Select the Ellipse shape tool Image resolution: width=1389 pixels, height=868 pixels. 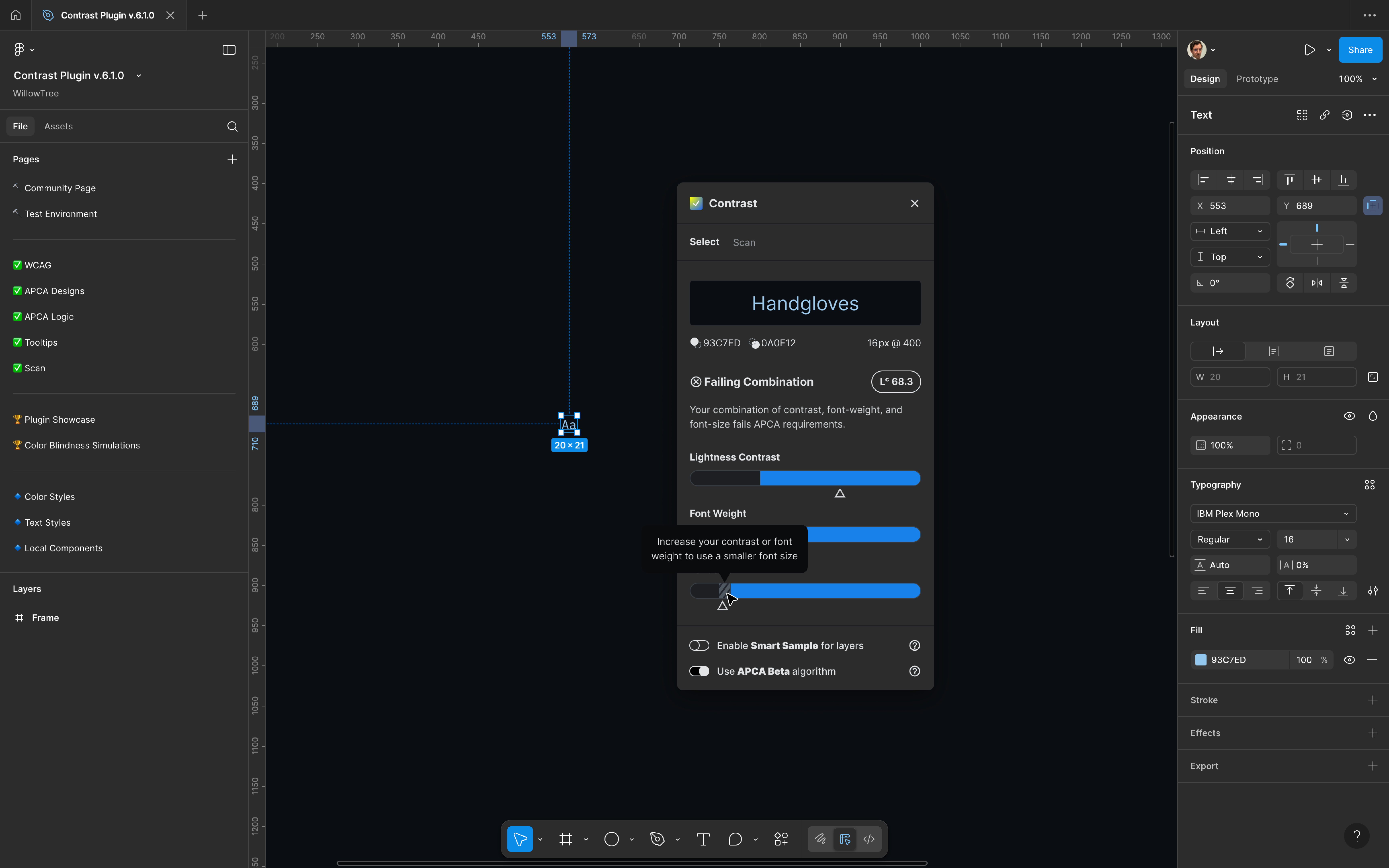[x=612, y=839]
